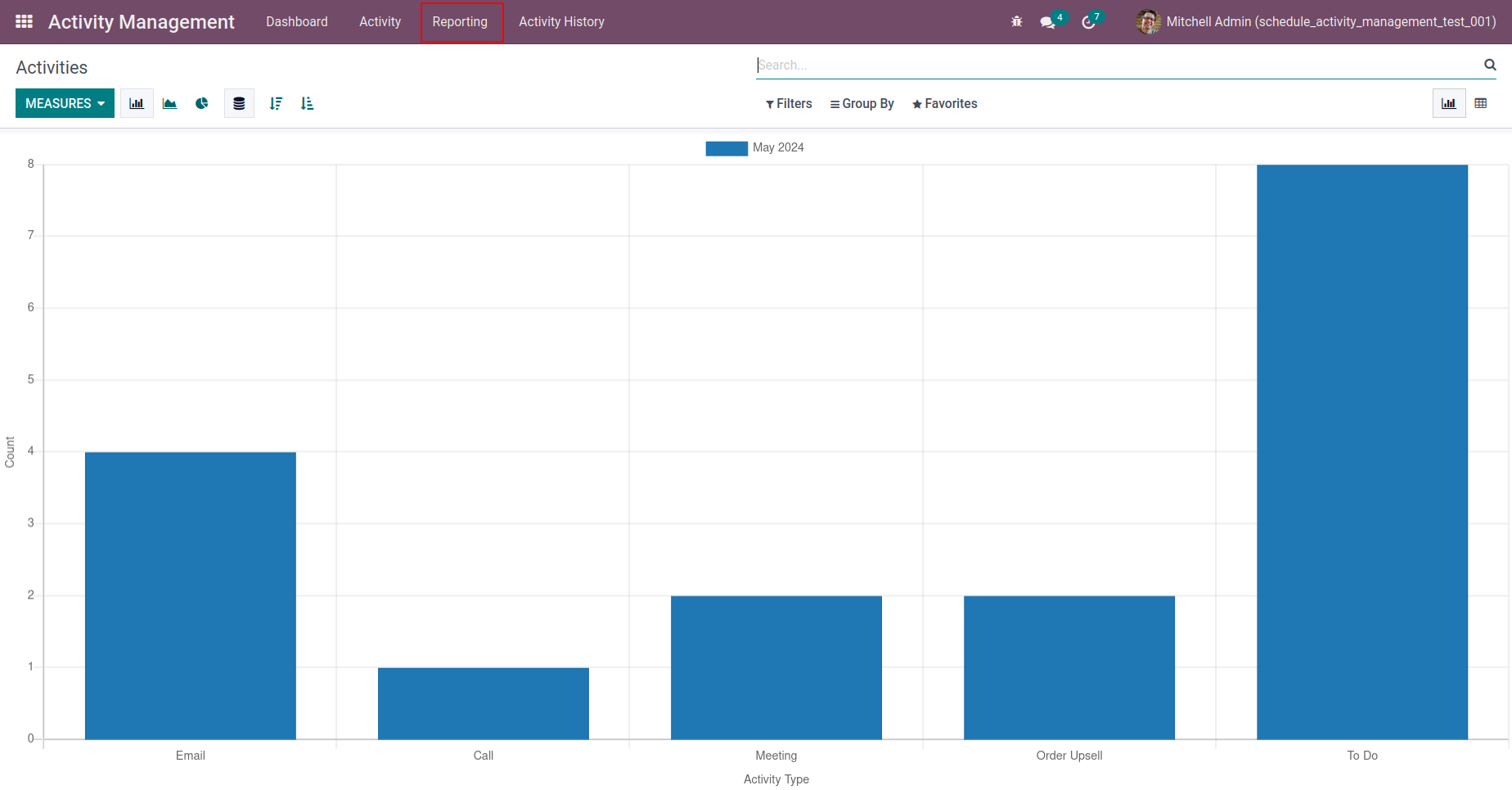Open the Dashboard menu
Screen dimensions: 1512x790
tap(296, 22)
